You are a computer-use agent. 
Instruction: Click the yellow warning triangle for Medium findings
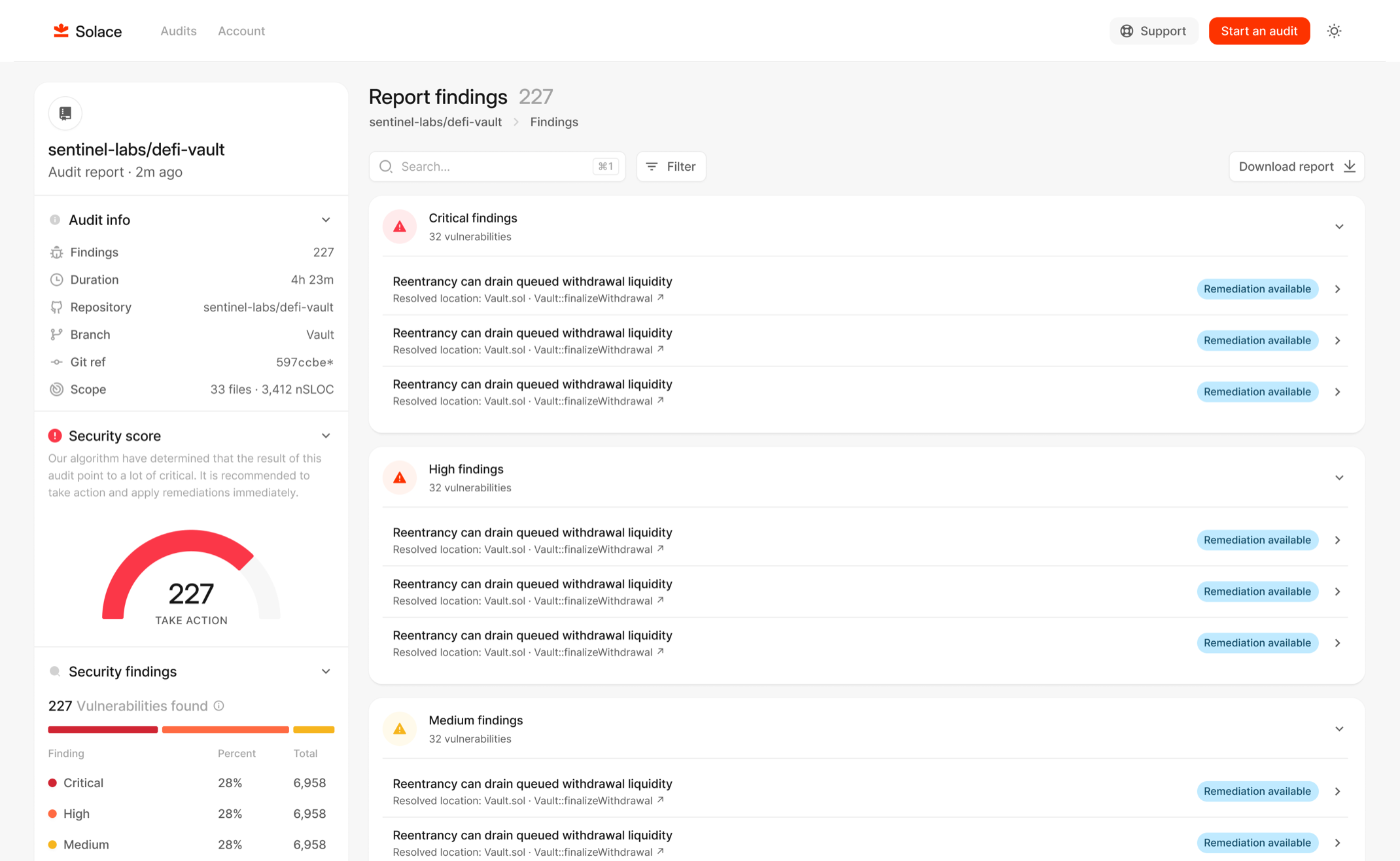(x=400, y=729)
